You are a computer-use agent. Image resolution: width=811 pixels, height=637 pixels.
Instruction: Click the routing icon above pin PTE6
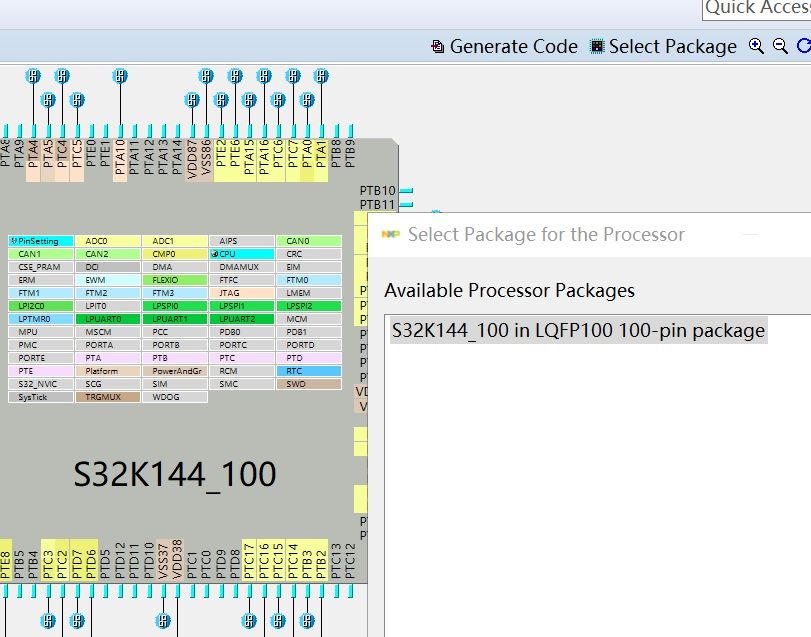[x=235, y=76]
